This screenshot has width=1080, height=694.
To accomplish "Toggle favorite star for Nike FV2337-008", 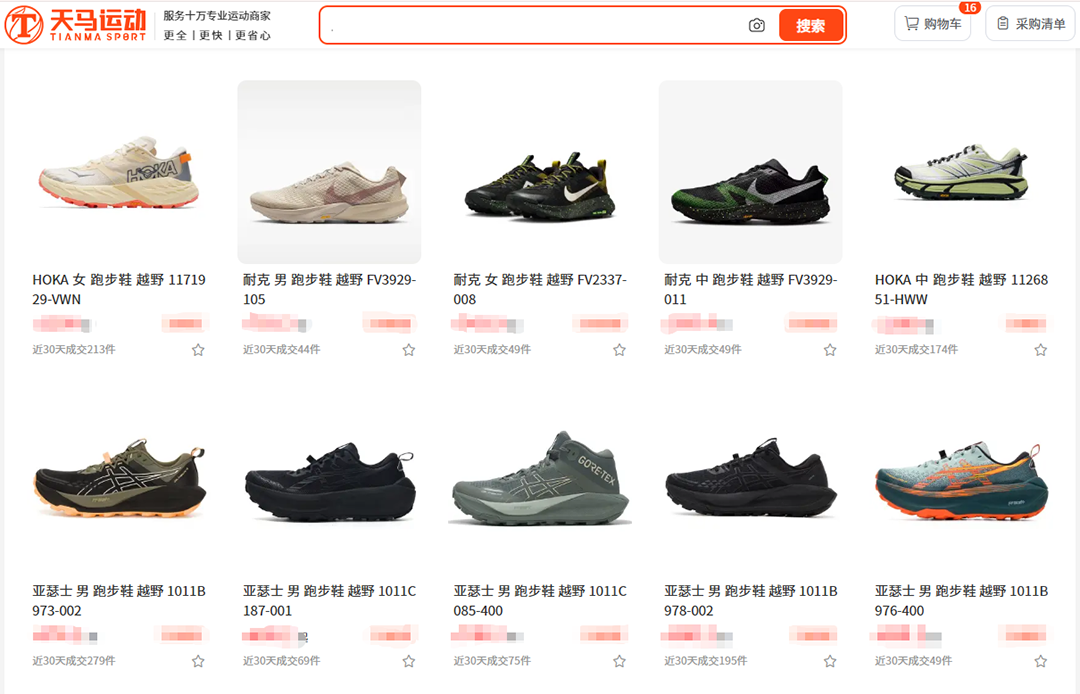I will tap(620, 350).
